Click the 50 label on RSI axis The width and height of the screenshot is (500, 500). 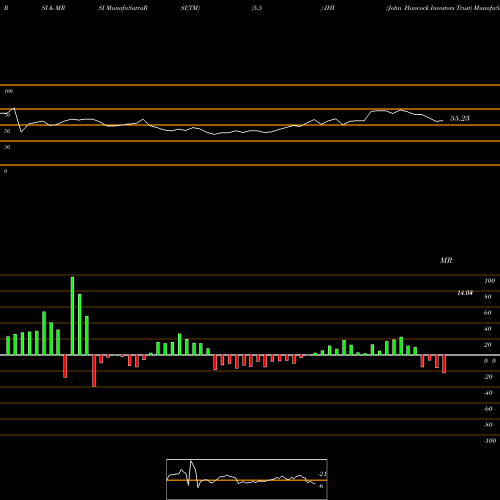[x=7, y=131]
